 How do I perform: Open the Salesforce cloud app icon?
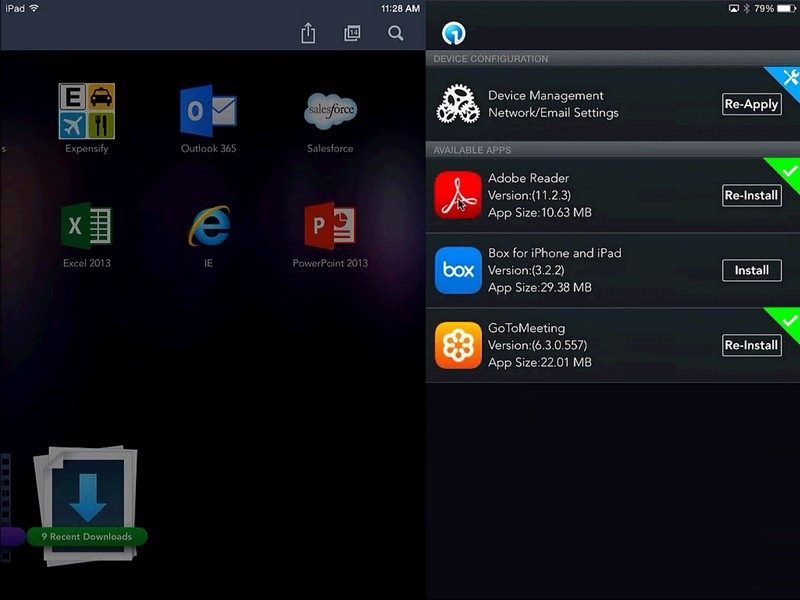[x=330, y=111]
